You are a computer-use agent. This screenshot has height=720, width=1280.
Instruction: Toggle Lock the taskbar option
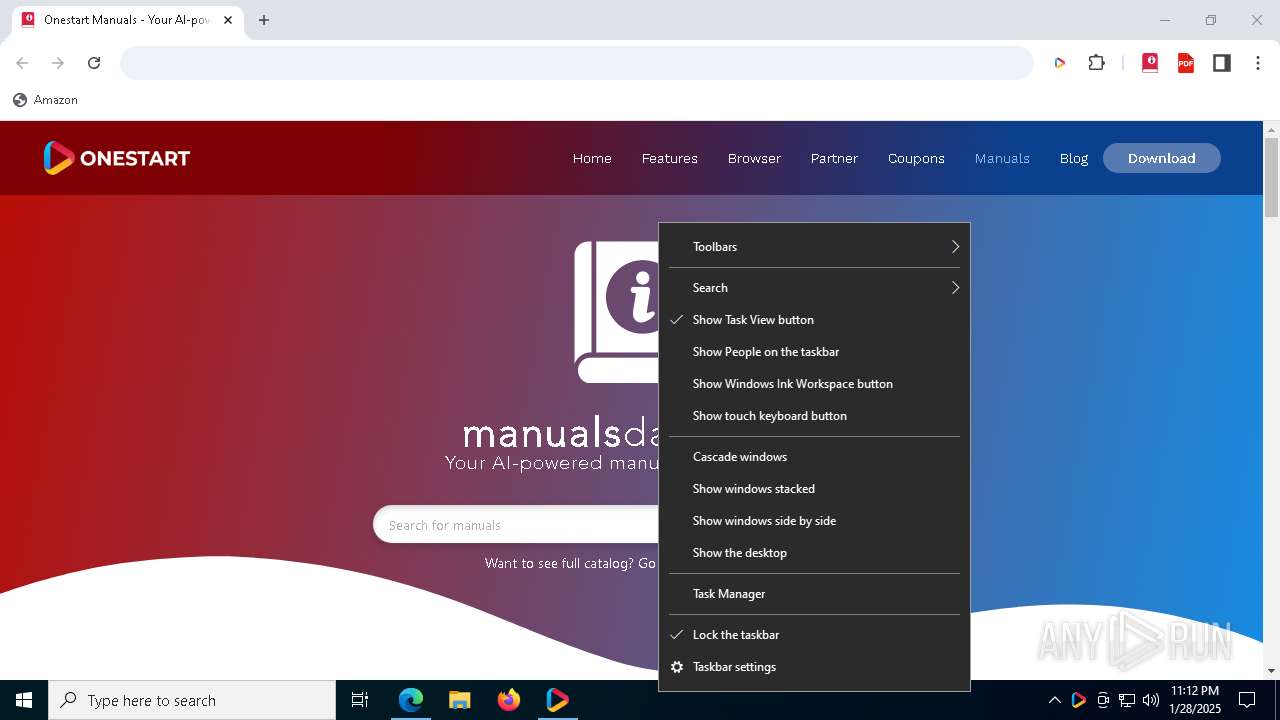pos(814,635)
